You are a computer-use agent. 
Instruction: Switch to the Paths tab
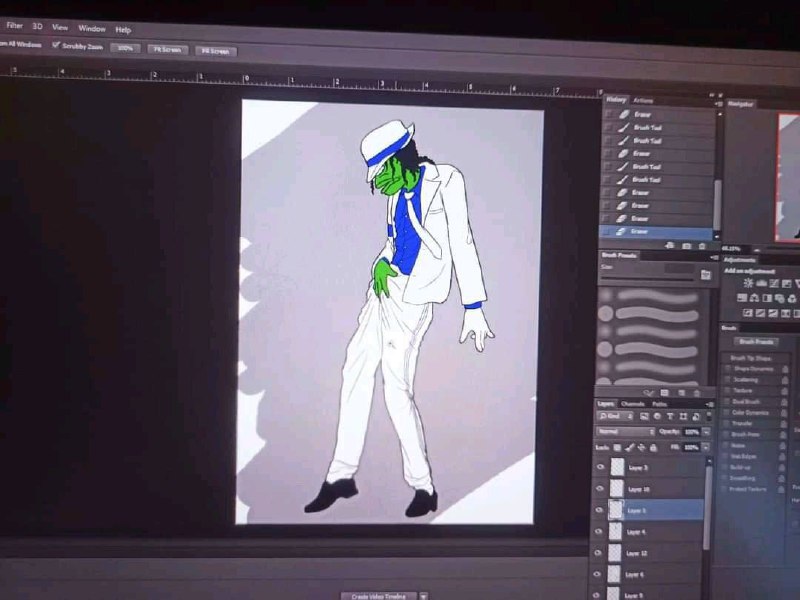coord(659,405)
